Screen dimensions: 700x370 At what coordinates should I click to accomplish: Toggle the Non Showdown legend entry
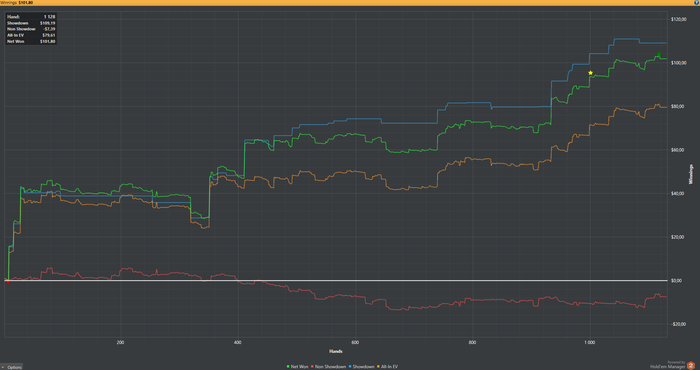328,367
